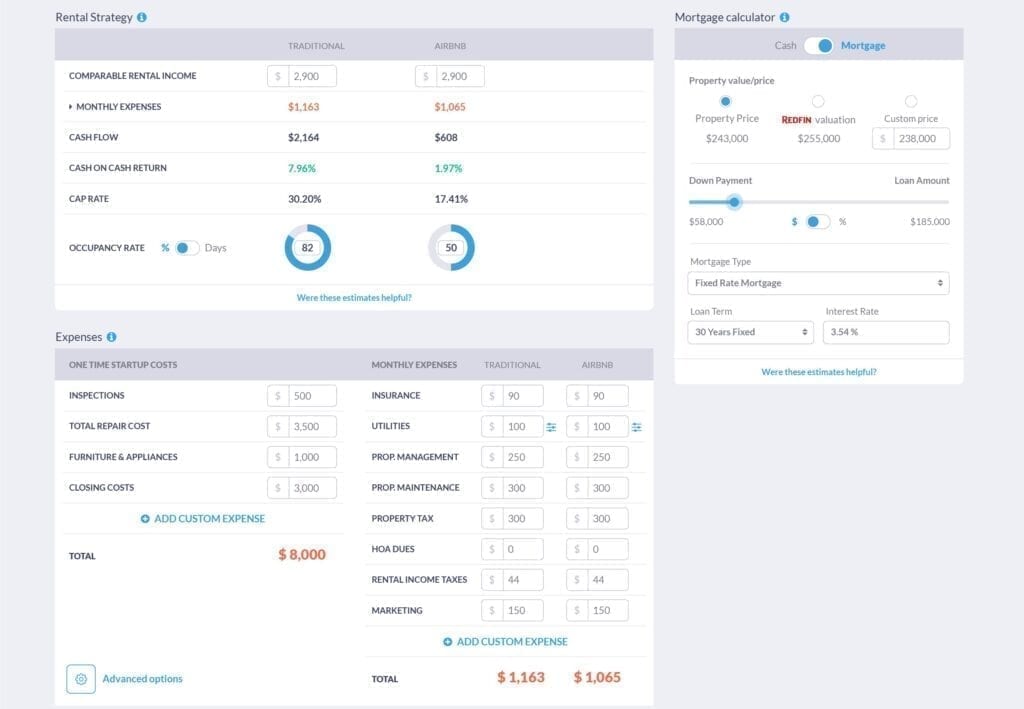The image size is (1024, 709).
Task: Open the Expenses info tooltip icon
Action: (110, 337)
